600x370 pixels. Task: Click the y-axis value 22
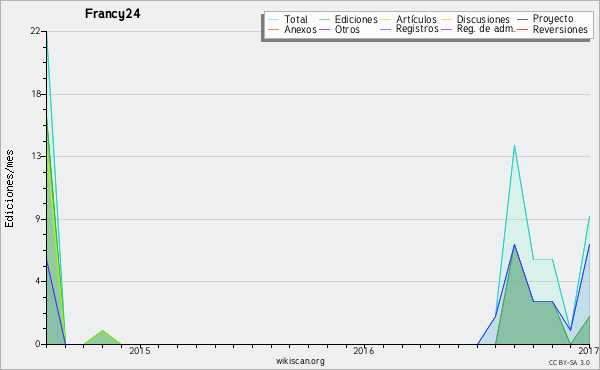(35, 31)
